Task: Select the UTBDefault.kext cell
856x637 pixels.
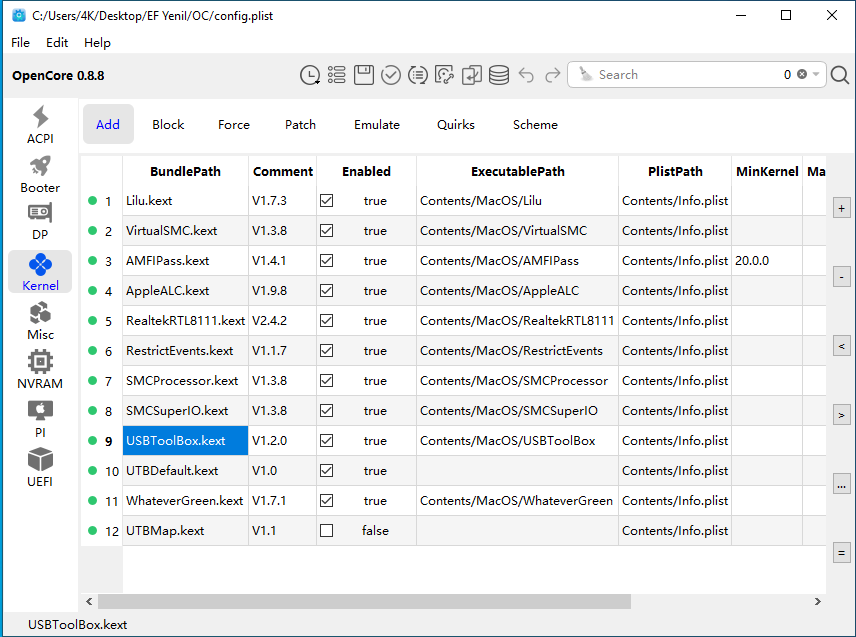Action: click(x=185, y=471)
